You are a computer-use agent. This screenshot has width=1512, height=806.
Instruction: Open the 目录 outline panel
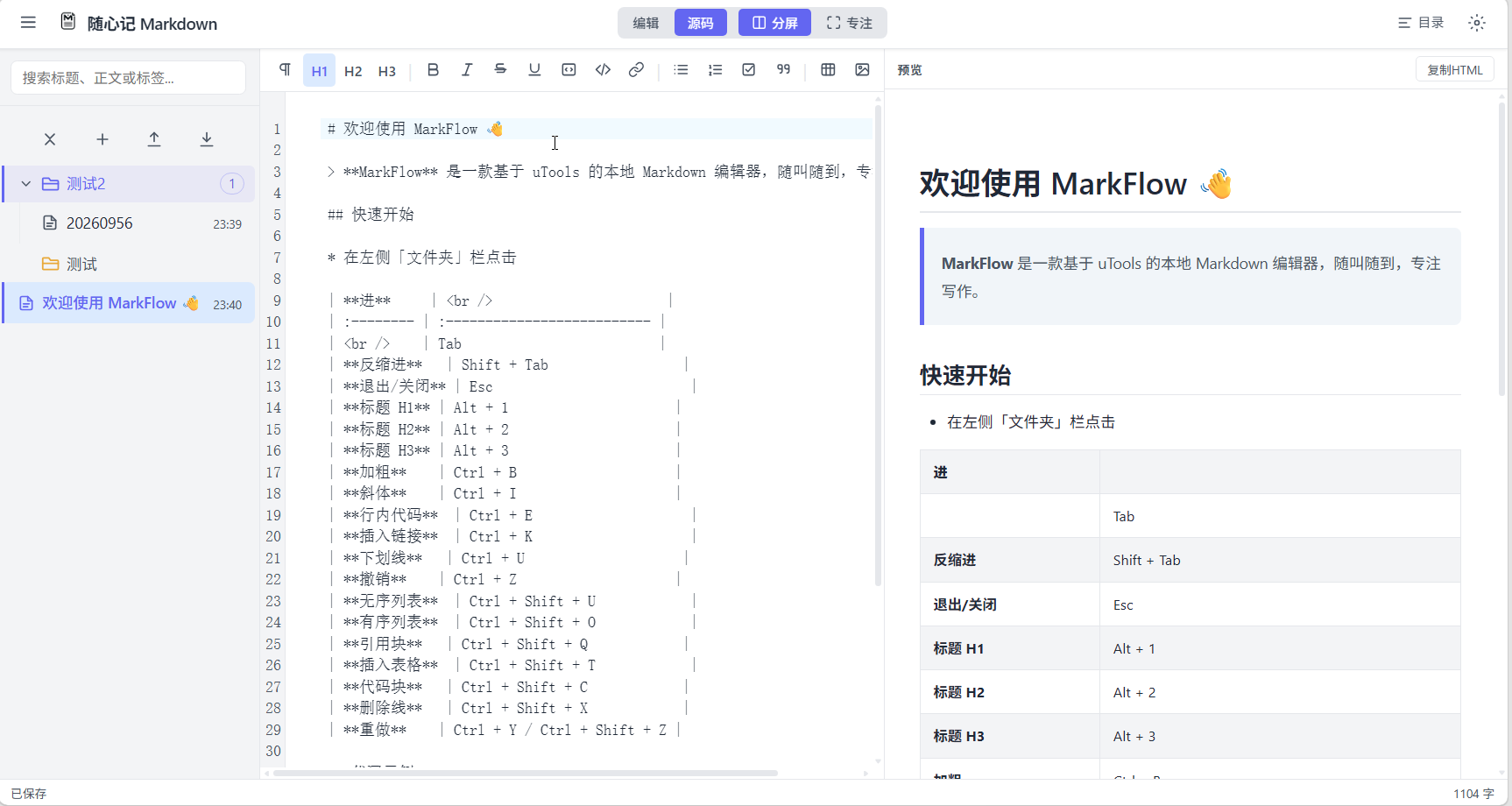(x=1421, y=23)
